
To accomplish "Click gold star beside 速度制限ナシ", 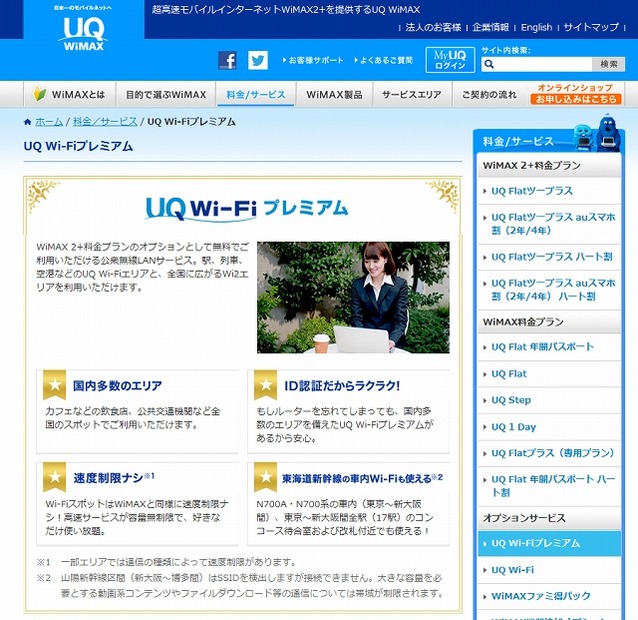I will coord(55,477).
